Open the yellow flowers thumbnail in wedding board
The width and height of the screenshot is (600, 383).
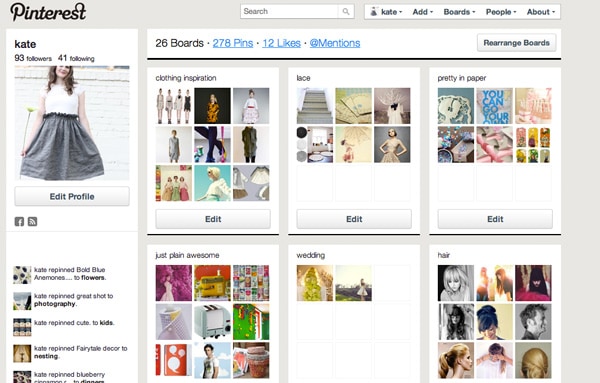tap(315, 283)
